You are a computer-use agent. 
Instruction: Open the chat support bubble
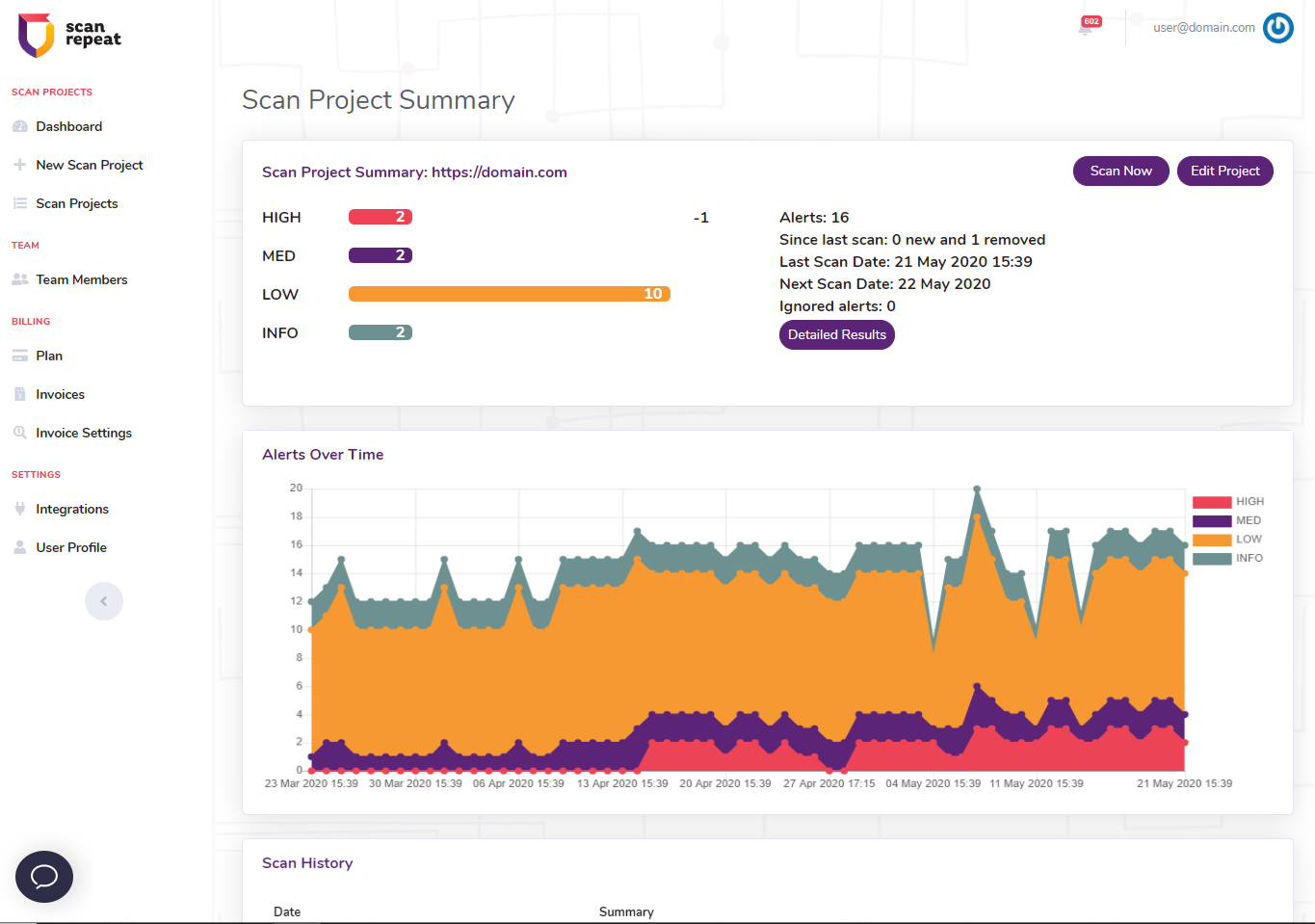(44, 876)
